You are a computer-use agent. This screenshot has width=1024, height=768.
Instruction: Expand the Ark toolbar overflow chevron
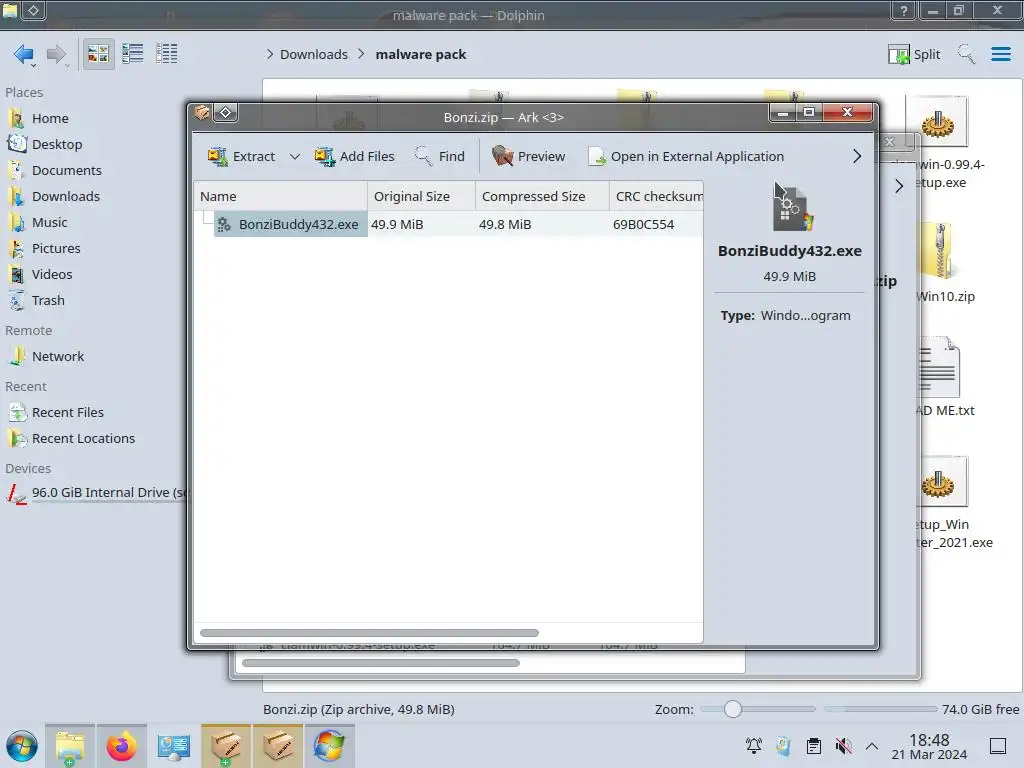click(857, 157)
